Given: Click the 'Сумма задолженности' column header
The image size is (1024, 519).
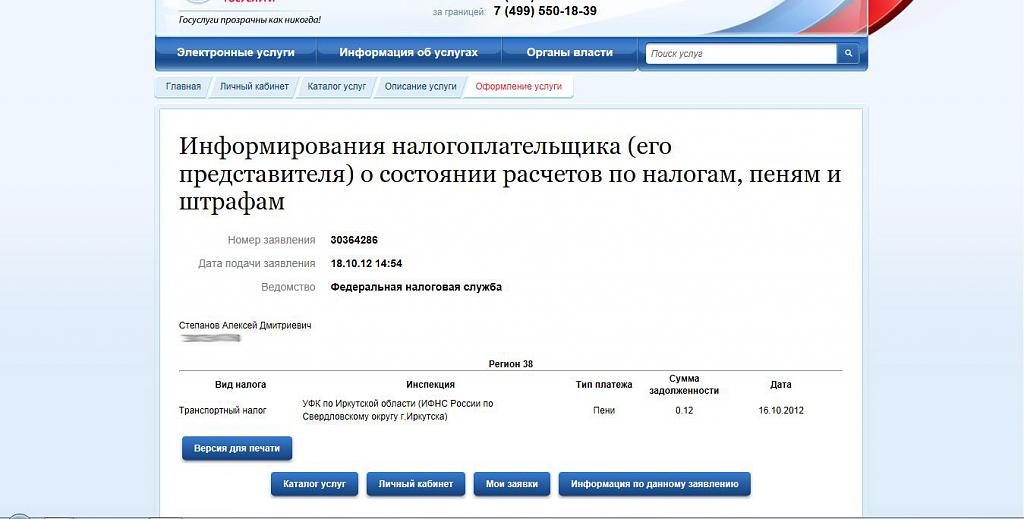Looking at the screenshot, I should pos(684,385).
